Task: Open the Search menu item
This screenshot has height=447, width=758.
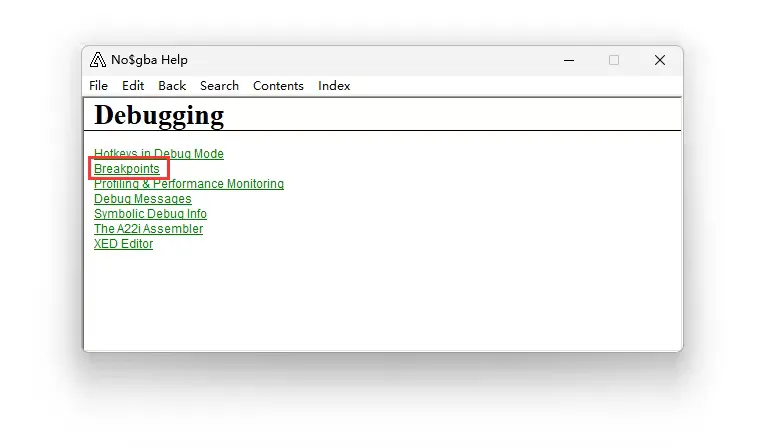Action: pos(219,86)
